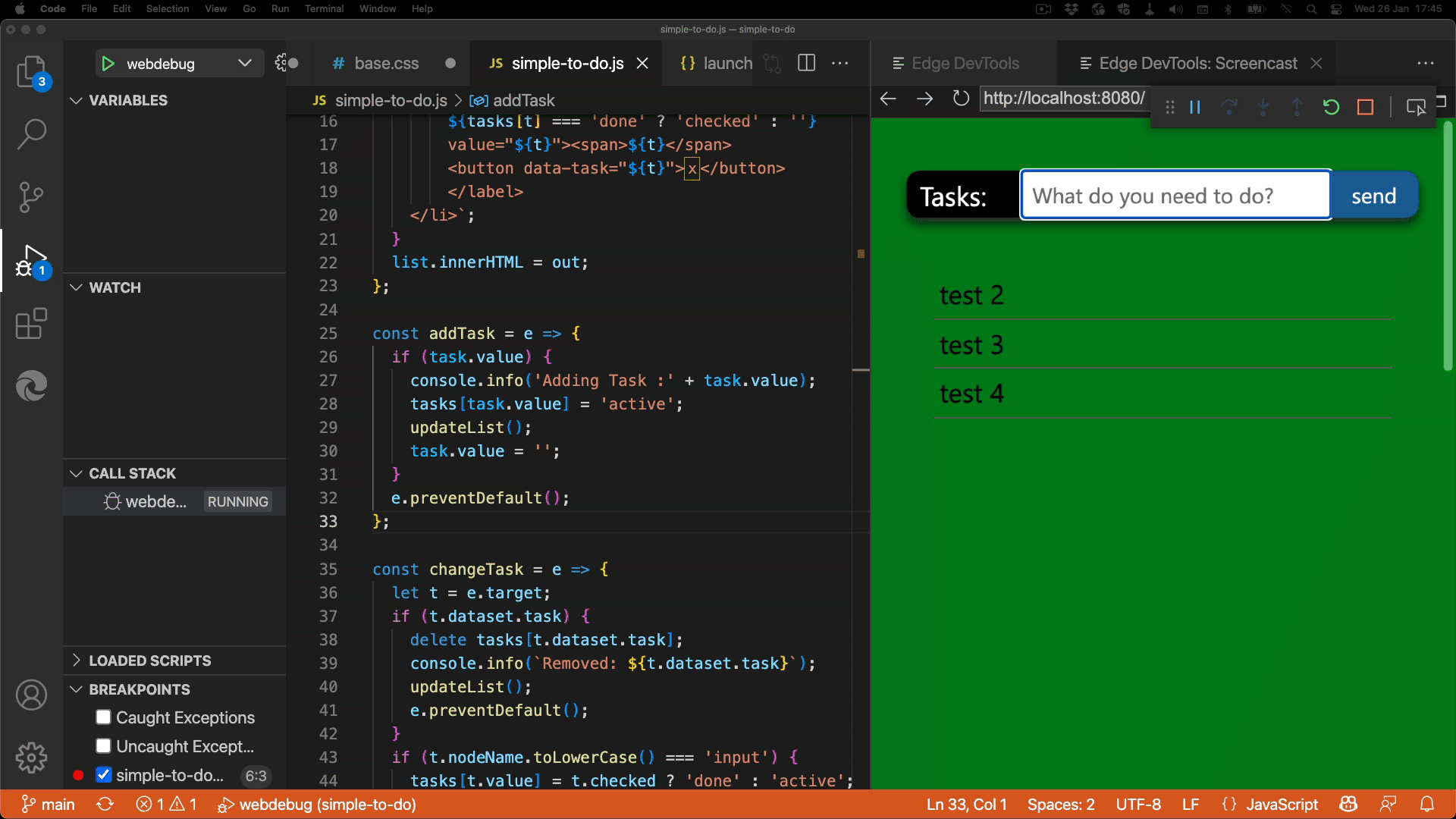Viewport: 1456px width, 819px height.
Task: Click the addTask breadcrumb symbol
Action: pyautogui.click(x=513, y=100)
